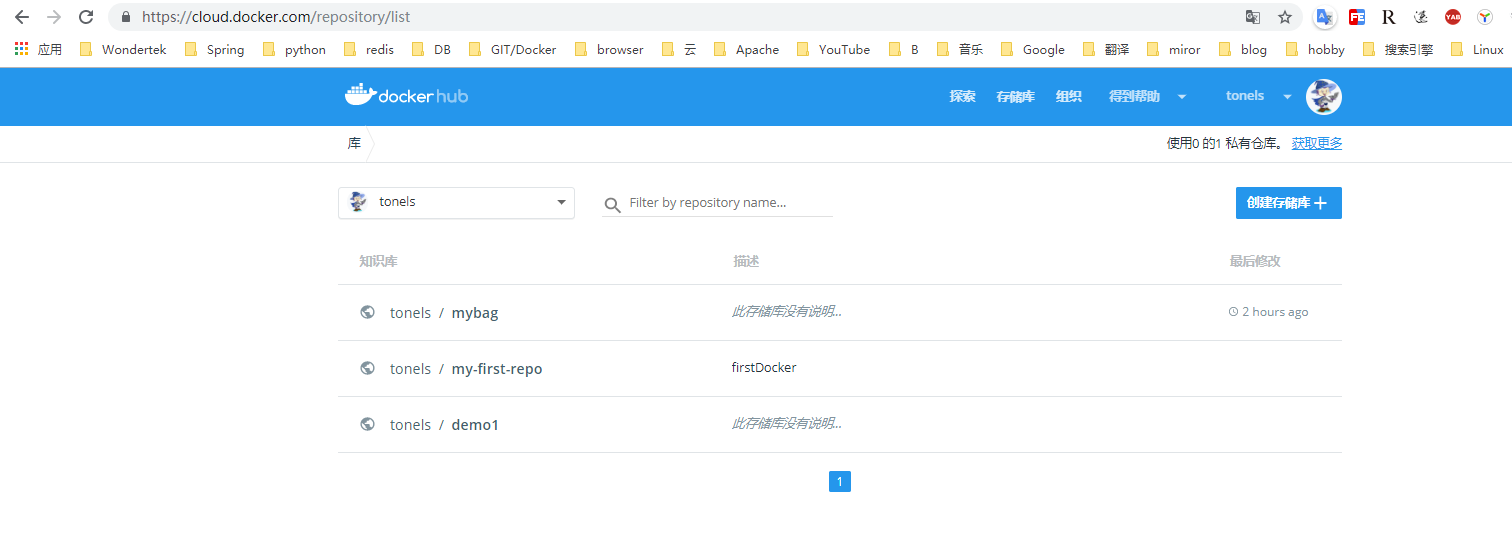
Task: Click the red YAB extension icon
Action: pyautogui.click(x=1453, y=17)
